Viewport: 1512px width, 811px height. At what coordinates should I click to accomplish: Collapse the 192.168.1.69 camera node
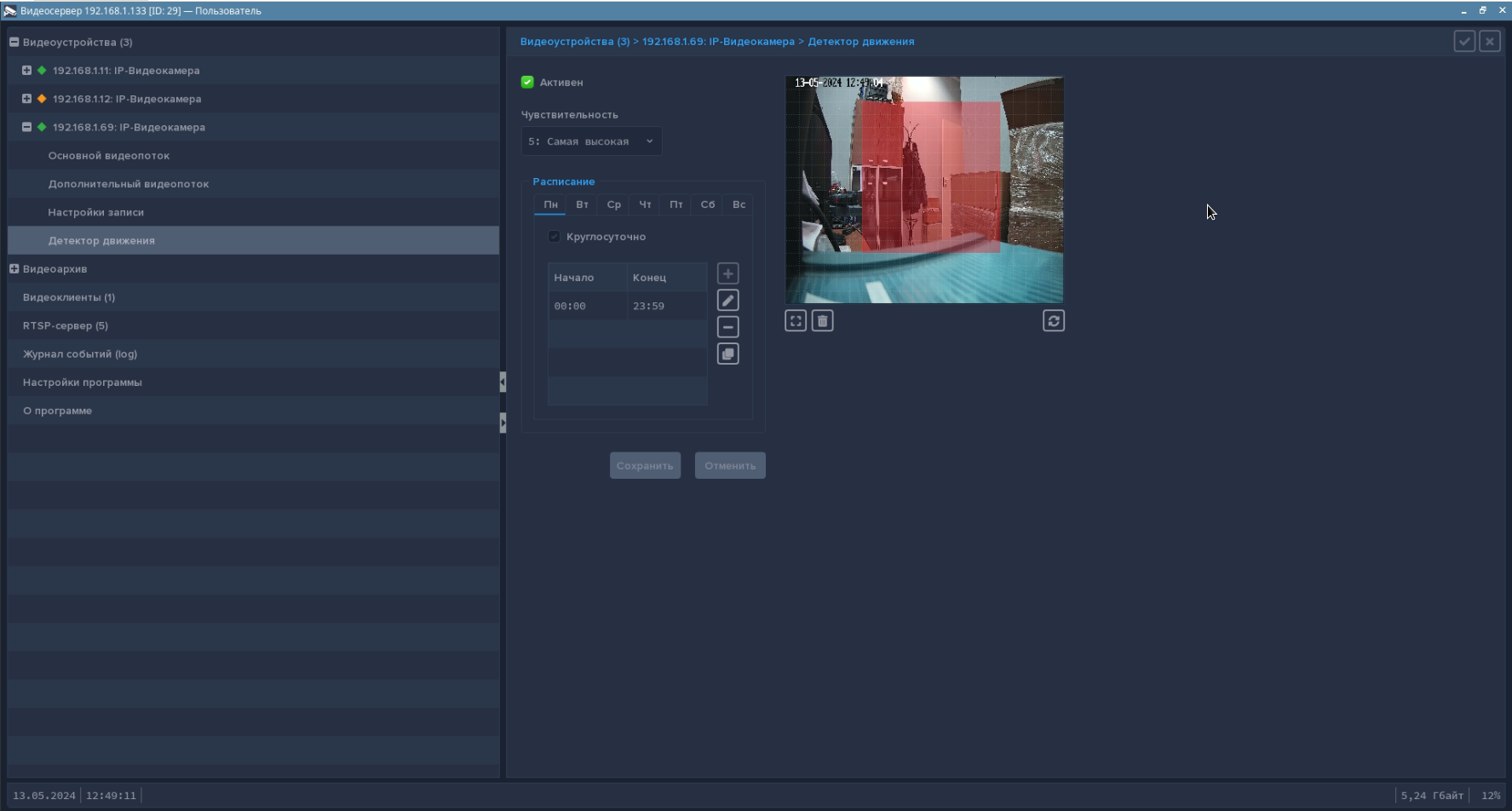tap(26, 127)
